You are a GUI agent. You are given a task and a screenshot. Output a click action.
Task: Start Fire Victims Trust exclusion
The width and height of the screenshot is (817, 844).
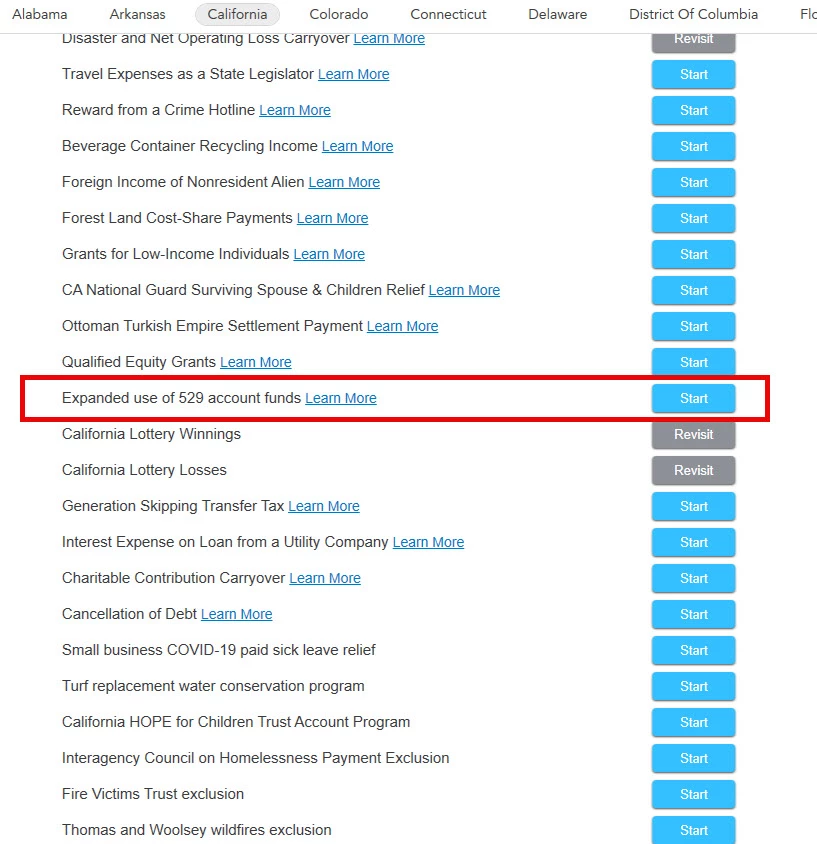pos(693,795)
